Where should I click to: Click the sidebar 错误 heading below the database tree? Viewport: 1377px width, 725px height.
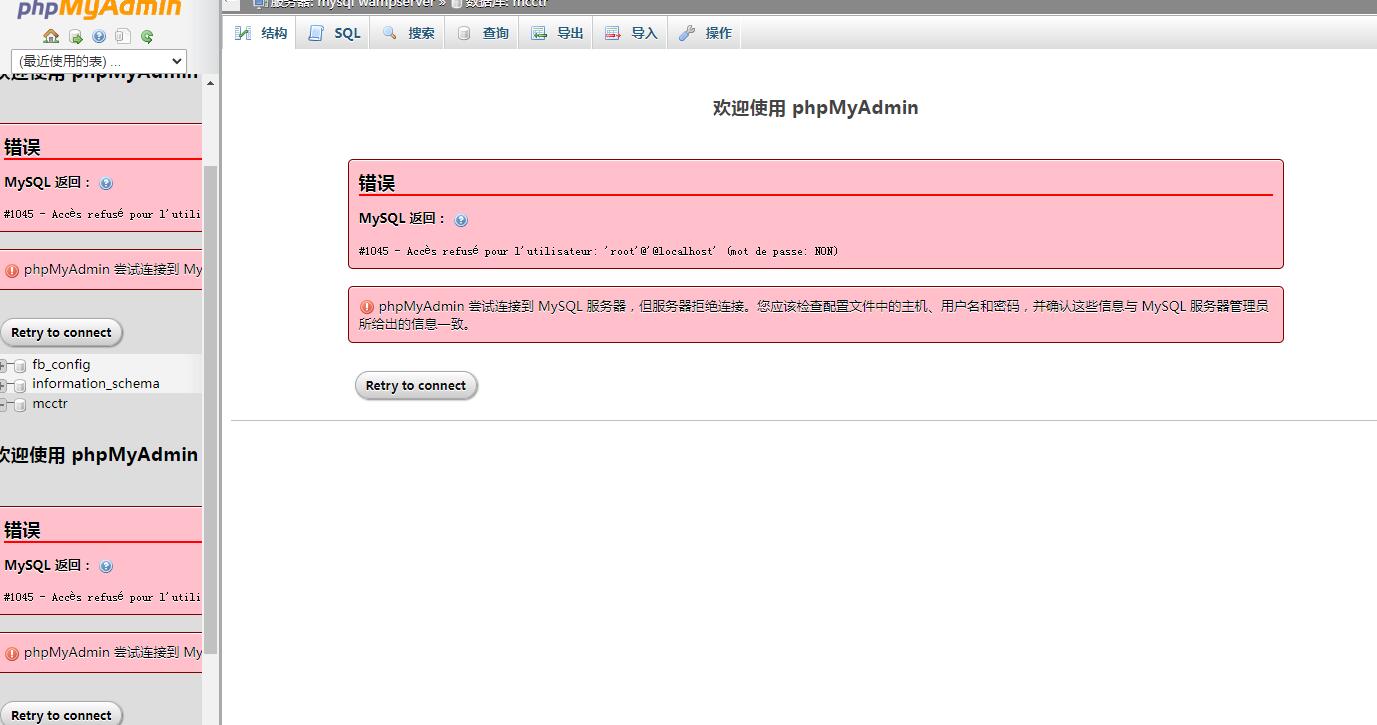coord(22,530)
